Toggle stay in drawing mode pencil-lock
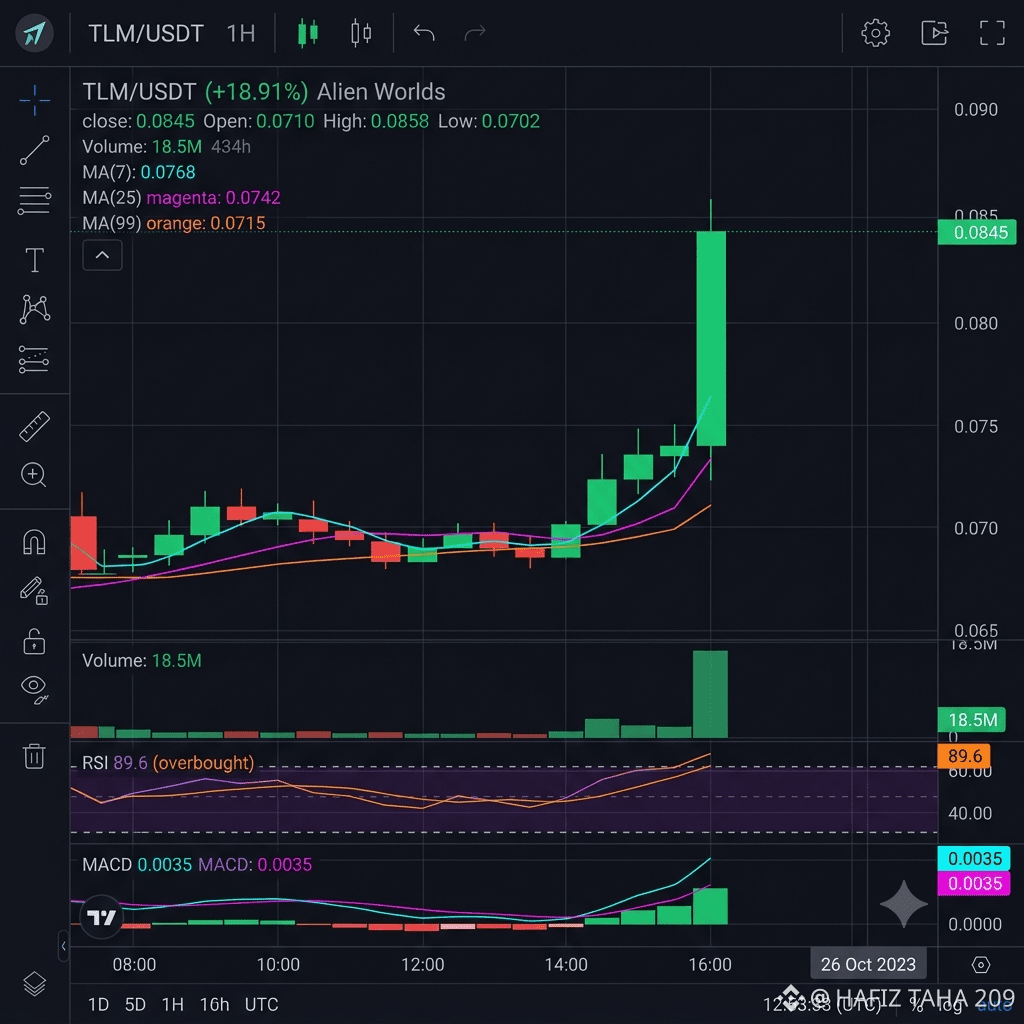The image size is (1024, 1024). click(x=34, y=591)
